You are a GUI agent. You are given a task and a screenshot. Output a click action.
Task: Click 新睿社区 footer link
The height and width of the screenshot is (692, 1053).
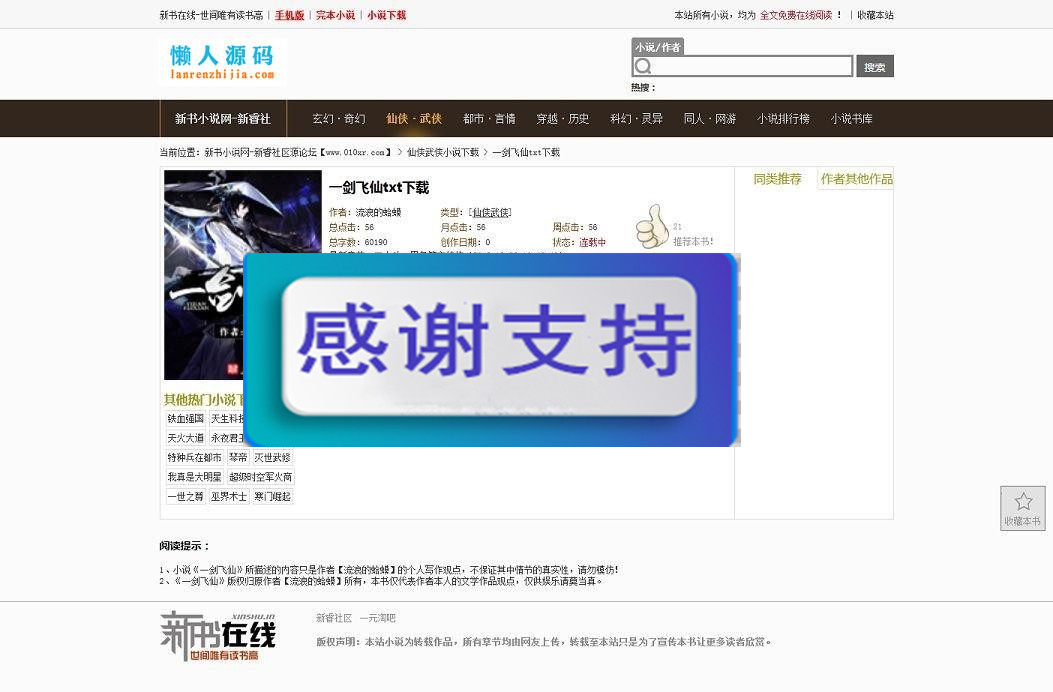pyautogui.click(x=334, y=617)
